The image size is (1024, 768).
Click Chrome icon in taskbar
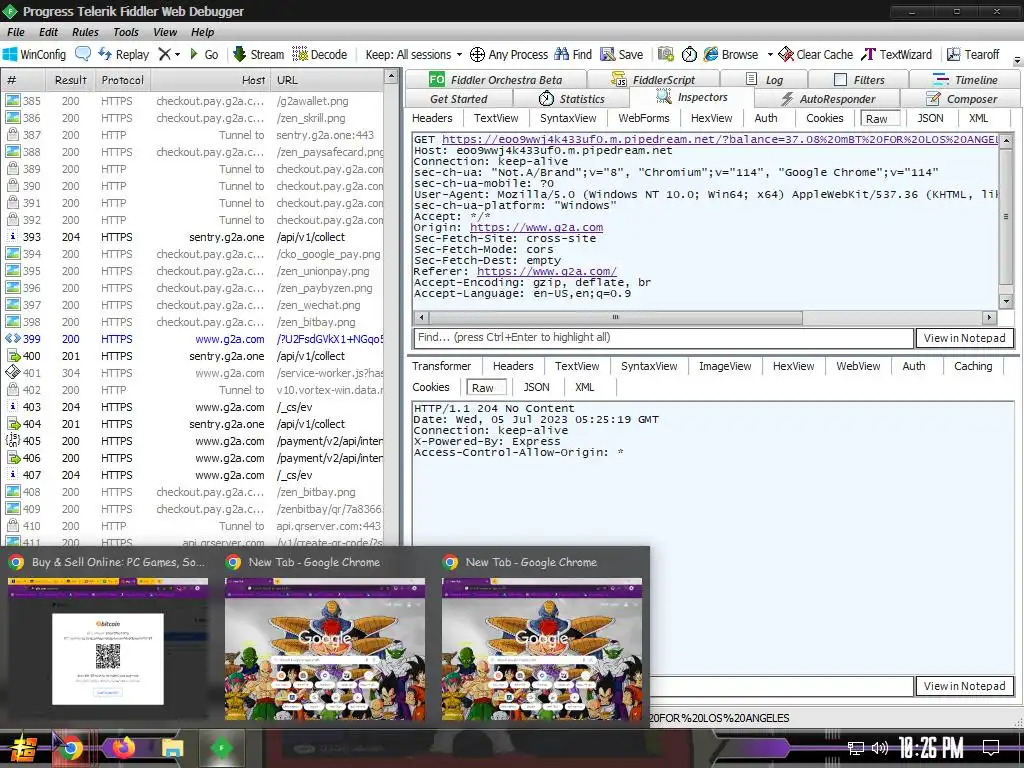pyautogui.click(x=71, y=748)
